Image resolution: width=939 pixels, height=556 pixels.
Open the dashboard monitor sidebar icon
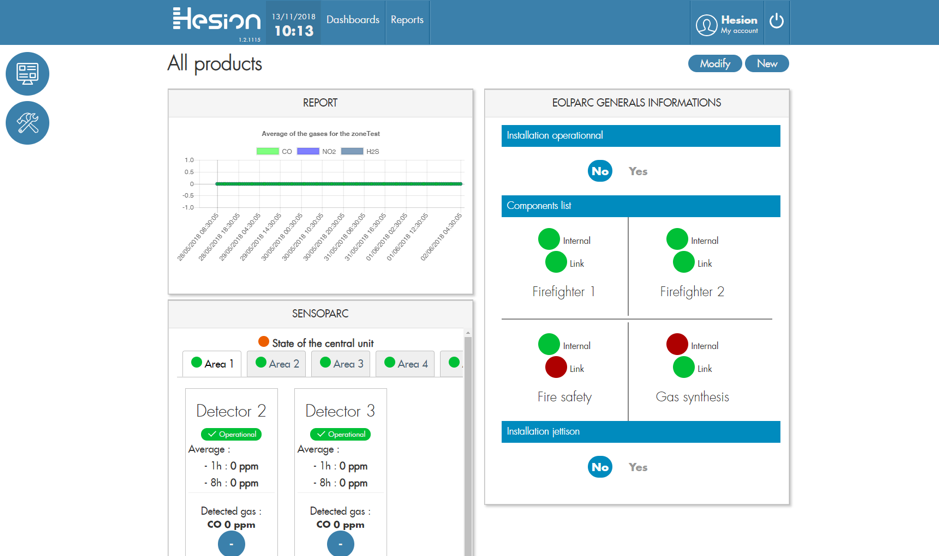click(x=28, y=74)
